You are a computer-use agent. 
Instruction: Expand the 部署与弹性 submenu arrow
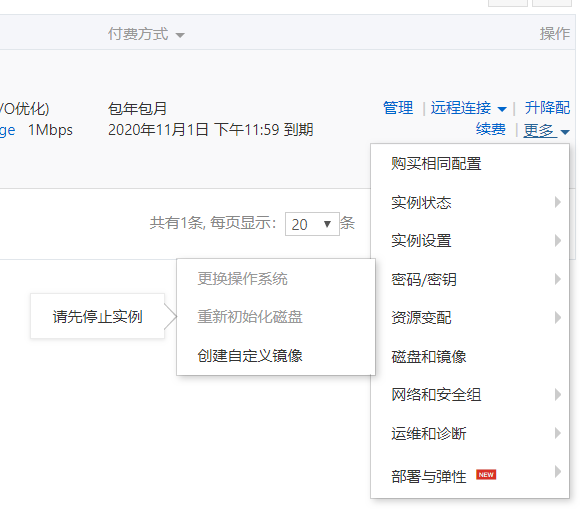(x=557, y=472)
